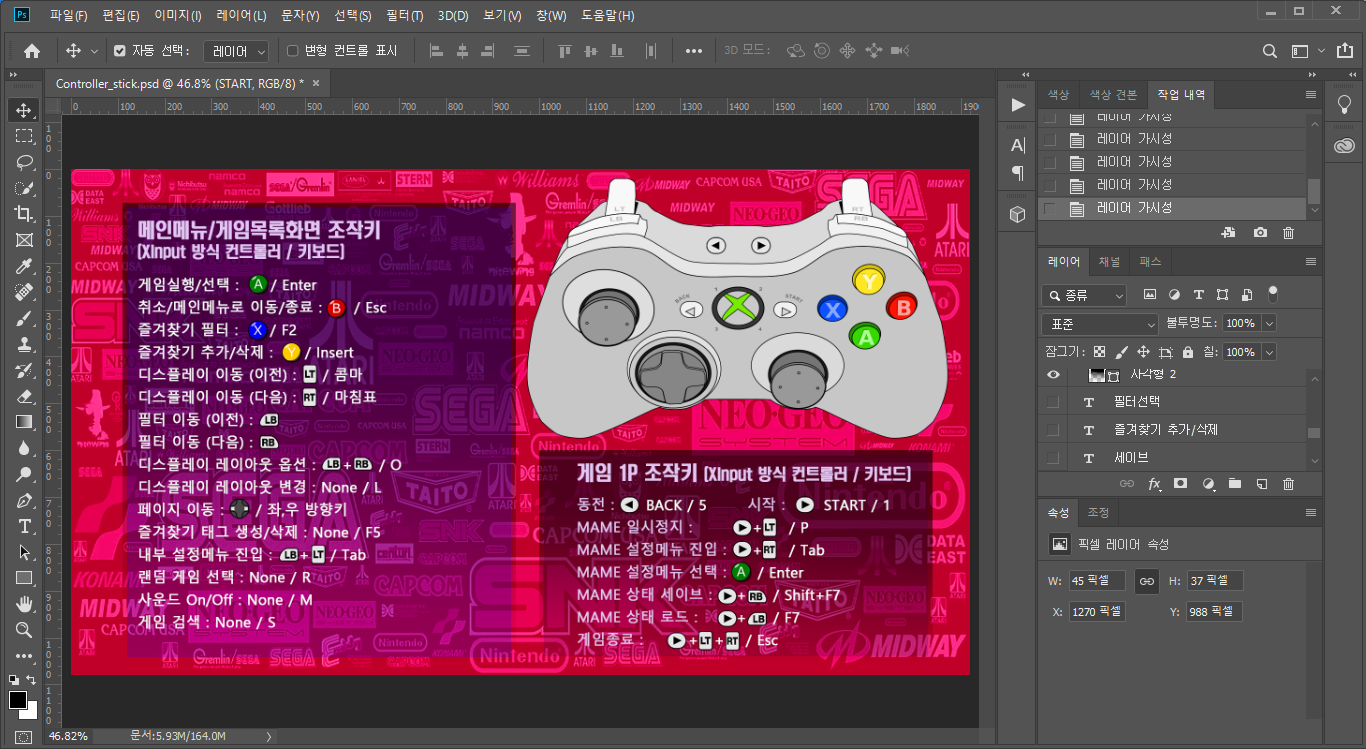Open the 레이어 auto-select dropdown
The height and width of the screenshot is (749, 1366).
point(237,51)
